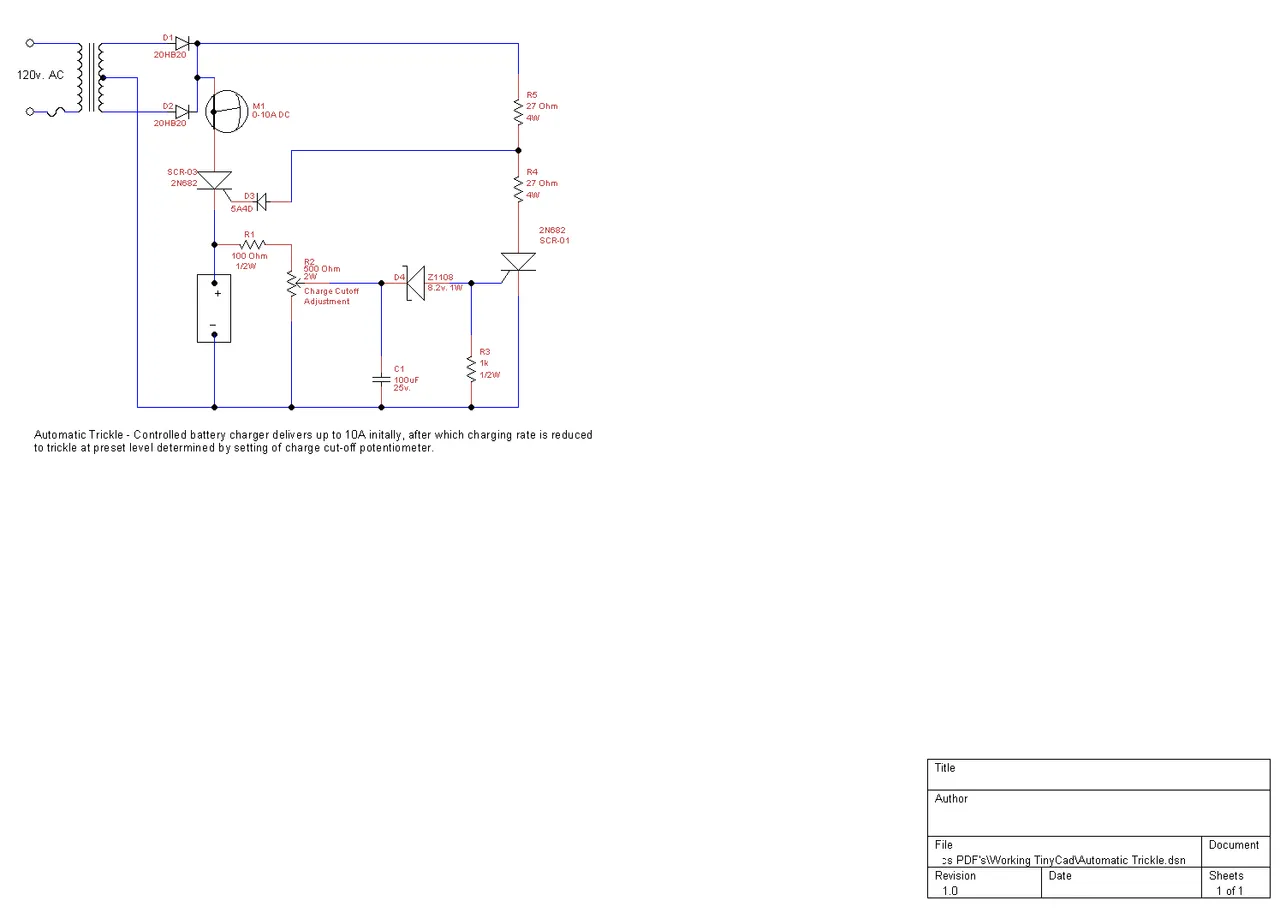The image size is (1280, 908).
Task: Click the D3 diode symbol
Action: pyautogui.click(x=262, y=202)
